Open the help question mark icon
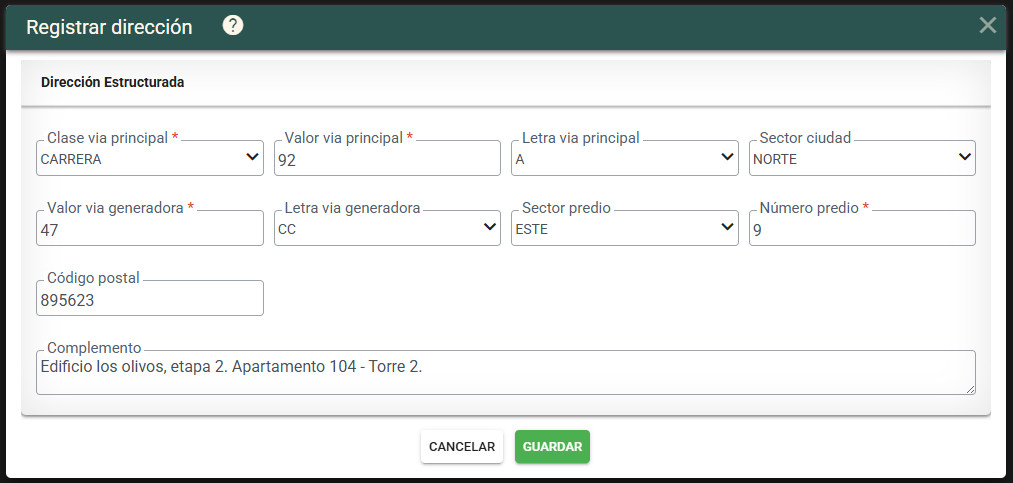This screenshot has width=1013, height=483. 233,26
